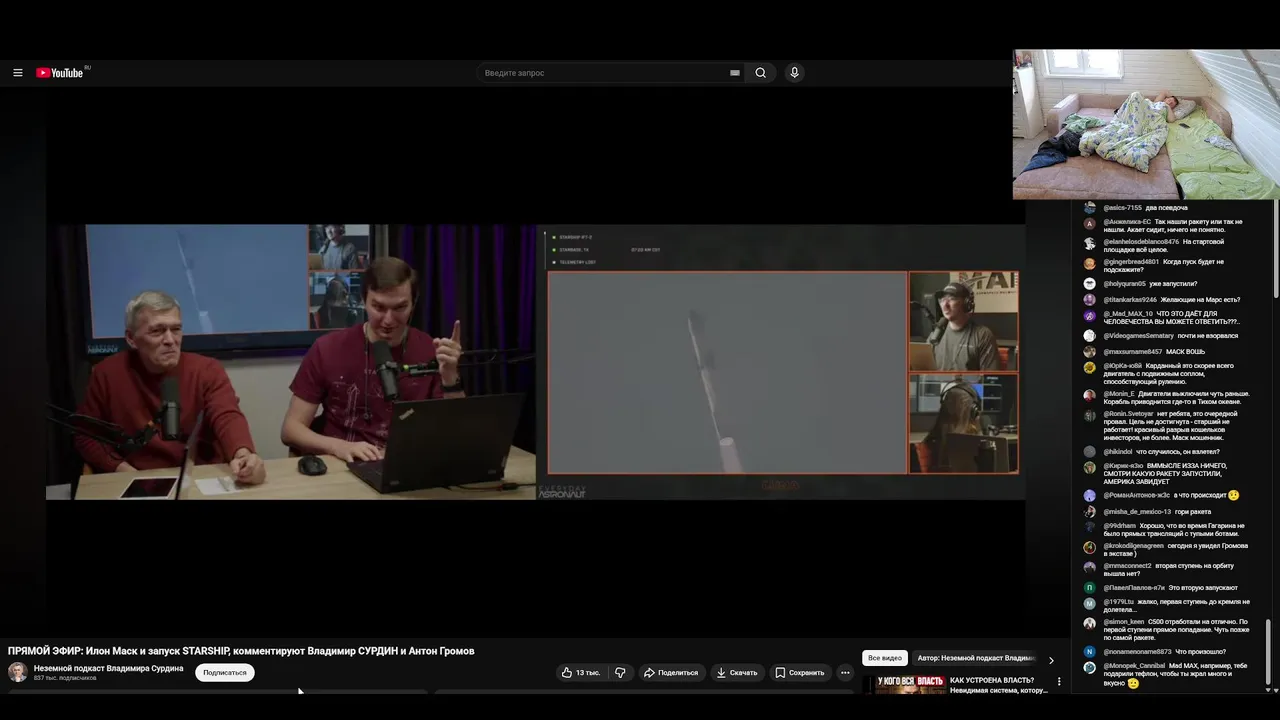Click avatar of @nonamenoname8873 in chat

1090,652
